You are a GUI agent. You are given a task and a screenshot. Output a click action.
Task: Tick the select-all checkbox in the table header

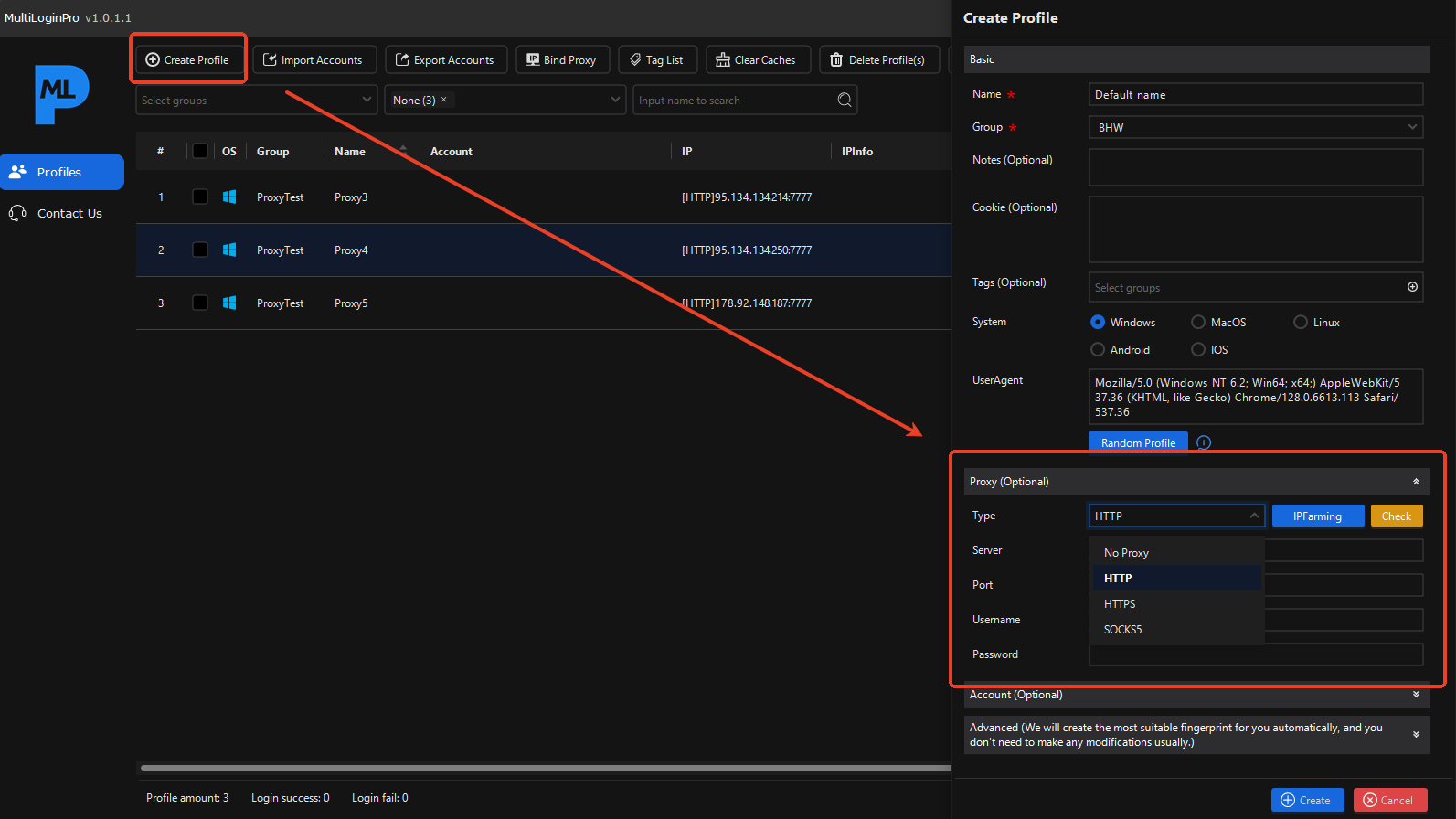point(200,151)
